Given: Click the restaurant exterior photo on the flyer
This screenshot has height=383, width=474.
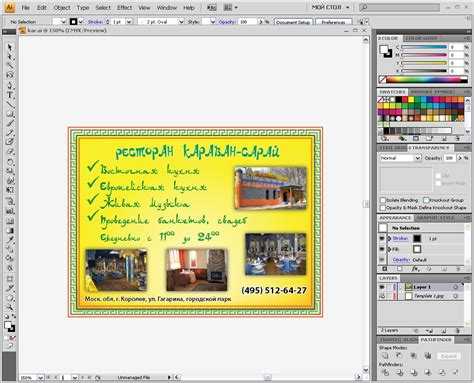Looking at the screenshot, I should pos(270,188).
